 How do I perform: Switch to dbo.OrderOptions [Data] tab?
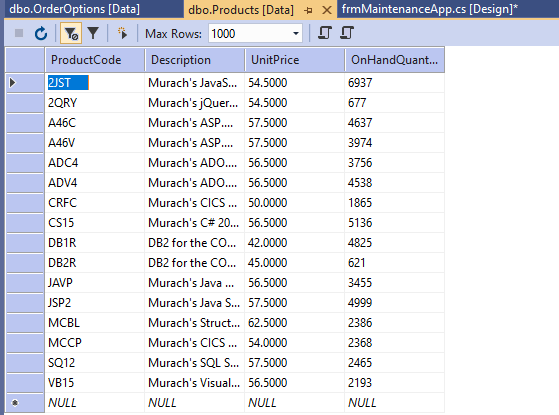(75, 9)
